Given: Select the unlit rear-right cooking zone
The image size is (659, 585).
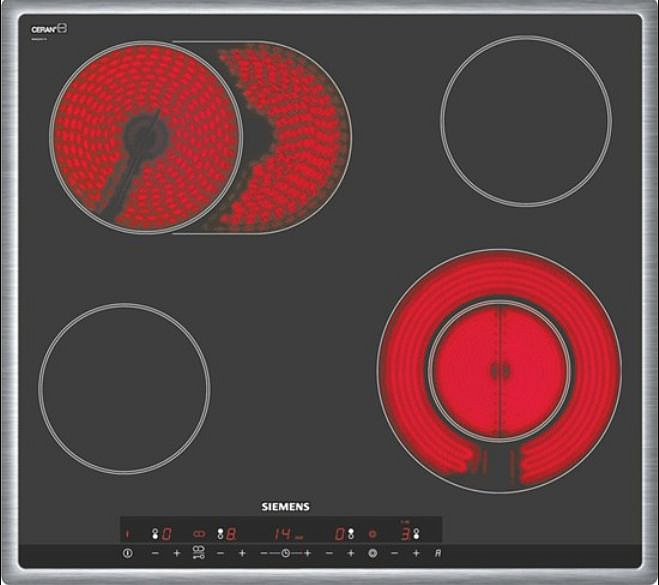Looking at the screenshot, I should click(x=525, y=121).
